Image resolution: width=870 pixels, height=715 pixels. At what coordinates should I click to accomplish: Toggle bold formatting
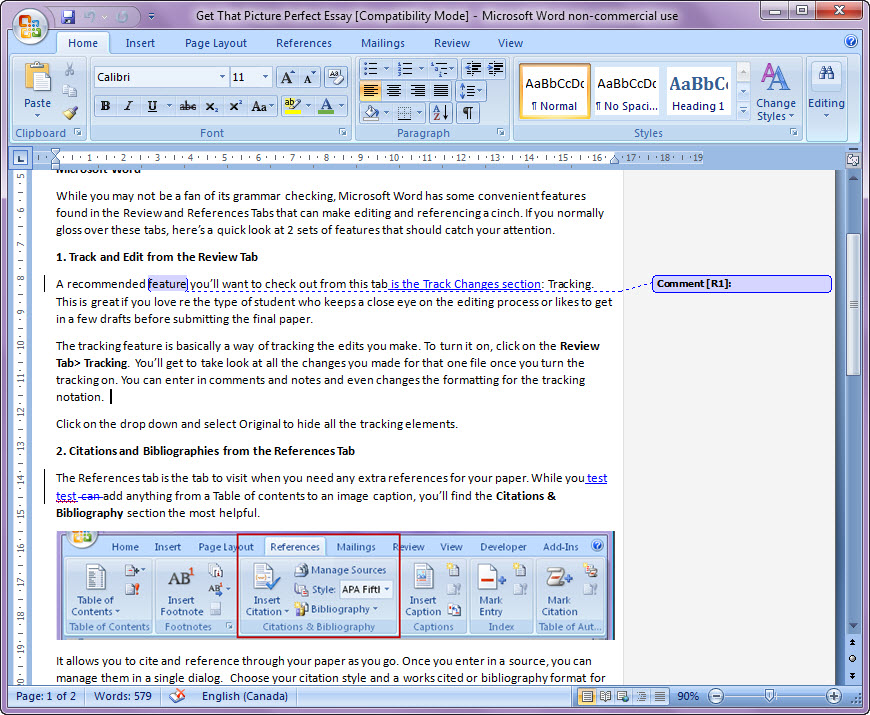[x=105, y=106]
